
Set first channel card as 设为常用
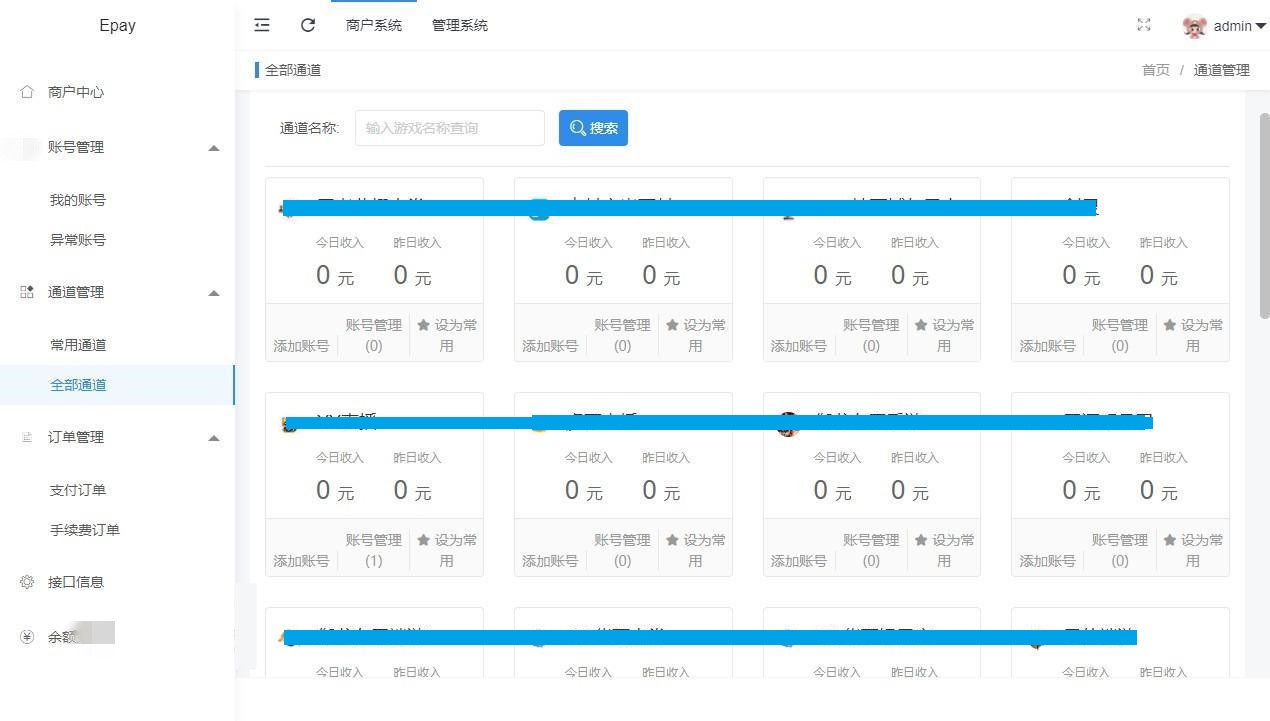pyautogui.click(x=446, y=335)
